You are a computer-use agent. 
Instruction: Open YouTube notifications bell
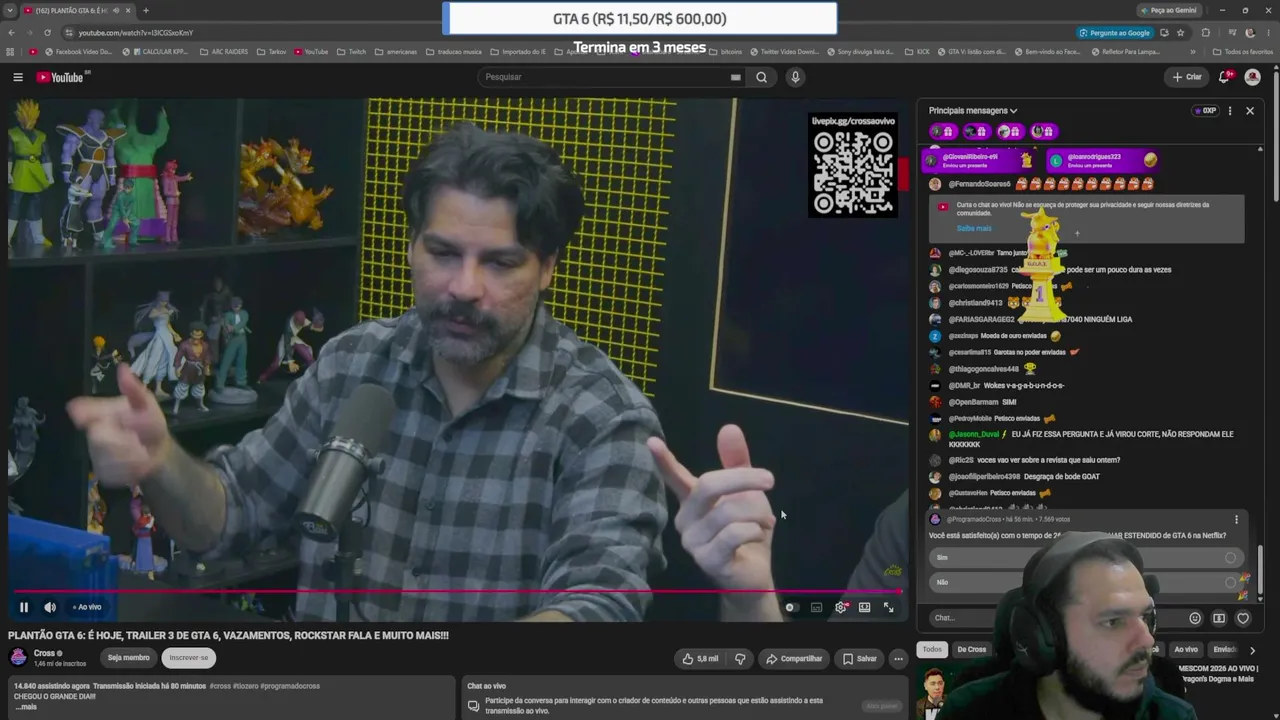[x=1224, y=77]
